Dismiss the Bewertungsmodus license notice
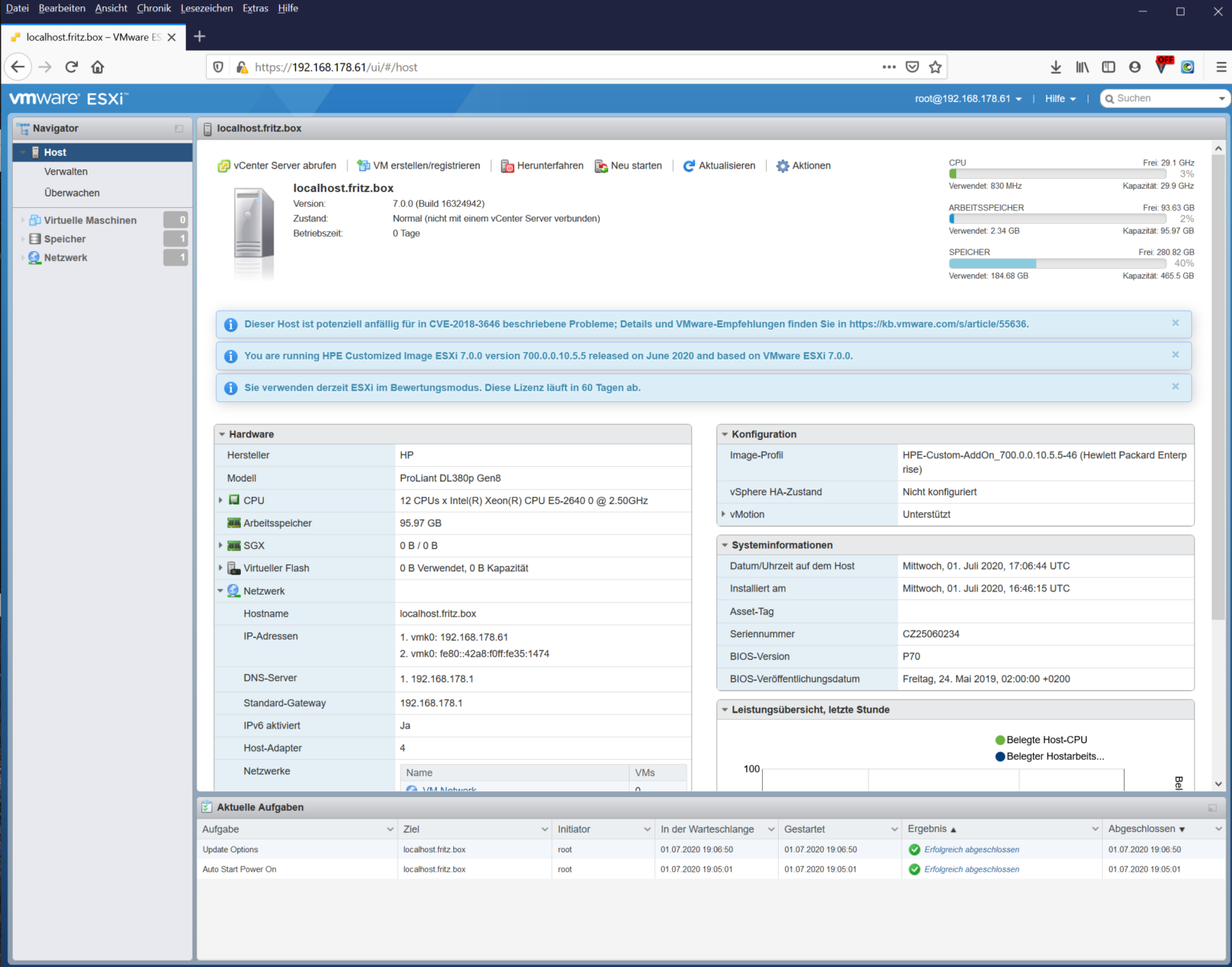Image resolution: width=1232 pixels, height=967 pixels. (x=1175, y=387)
